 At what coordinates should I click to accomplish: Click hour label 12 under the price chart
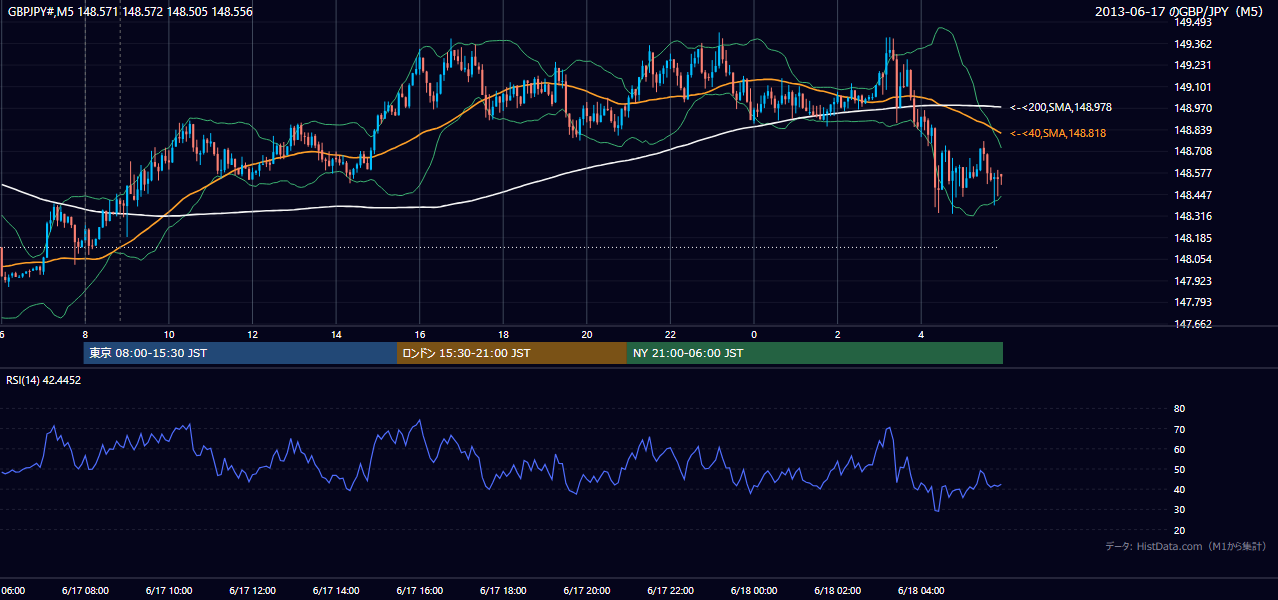[253, 334]
